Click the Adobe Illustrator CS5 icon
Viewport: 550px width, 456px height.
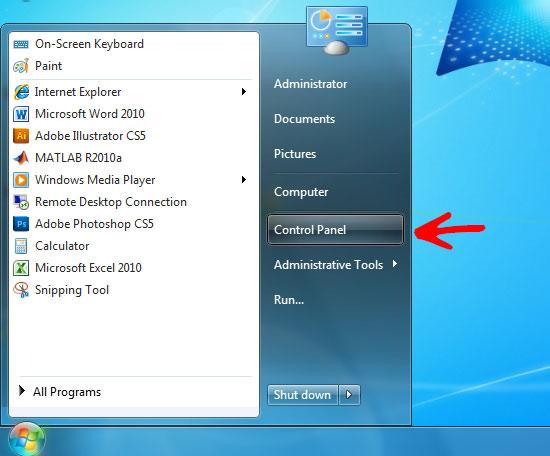click(21, 136)
